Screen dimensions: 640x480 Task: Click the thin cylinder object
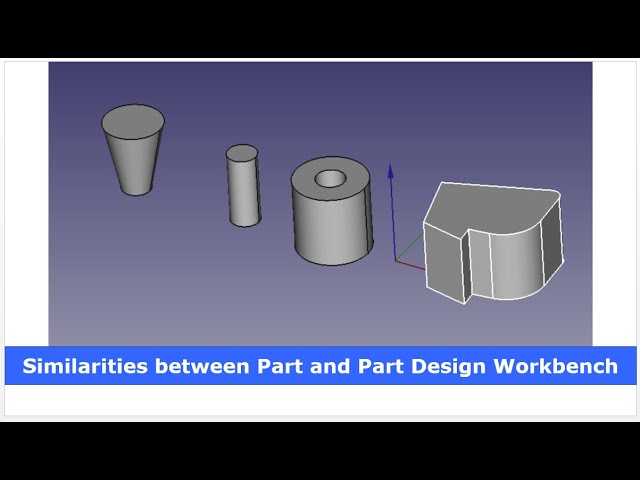click(243, 195)
